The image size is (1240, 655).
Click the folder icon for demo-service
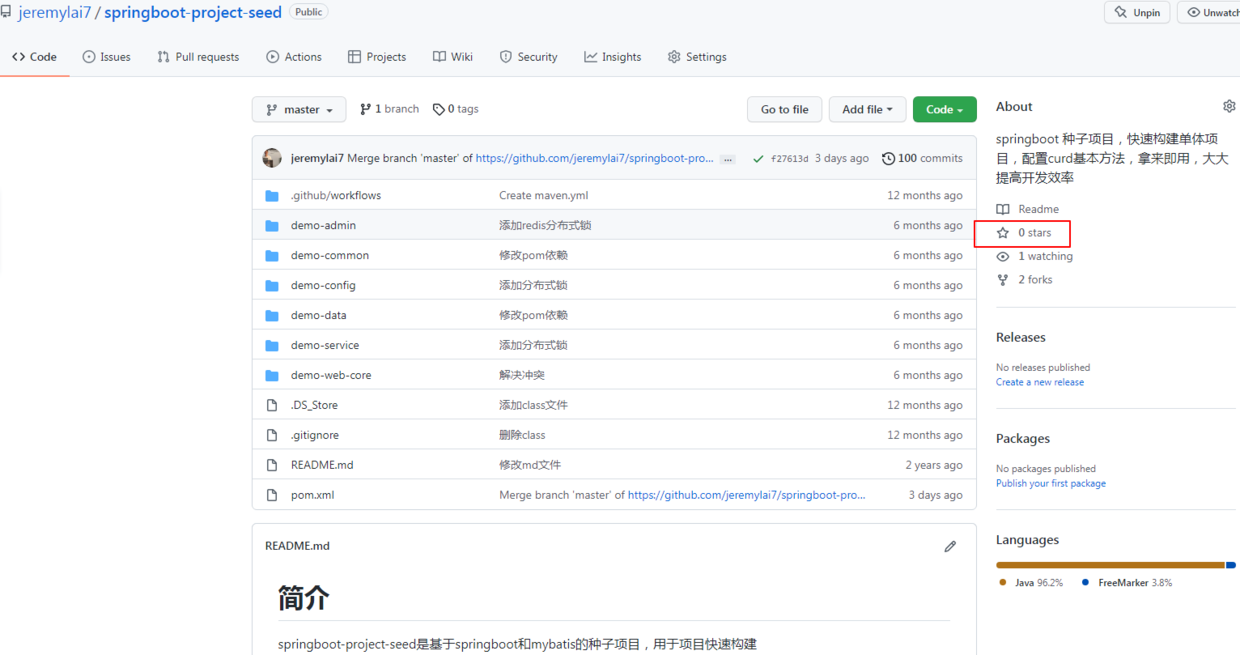272,345
